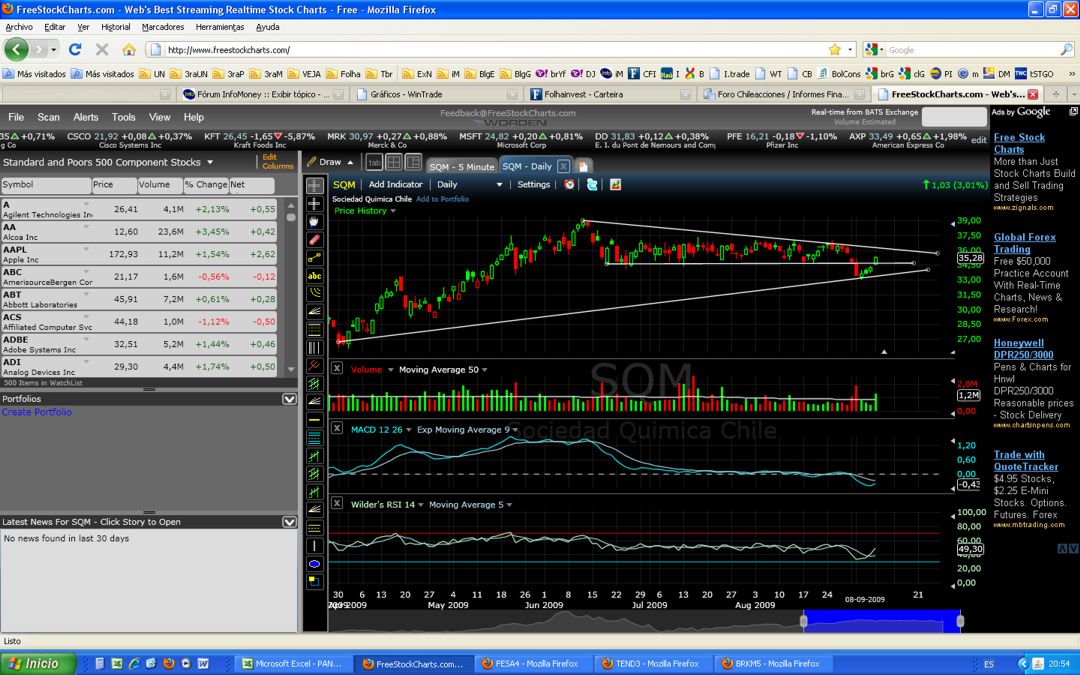Open the Wilder's RSI 14 dropdown

click(x=421, y=505)
